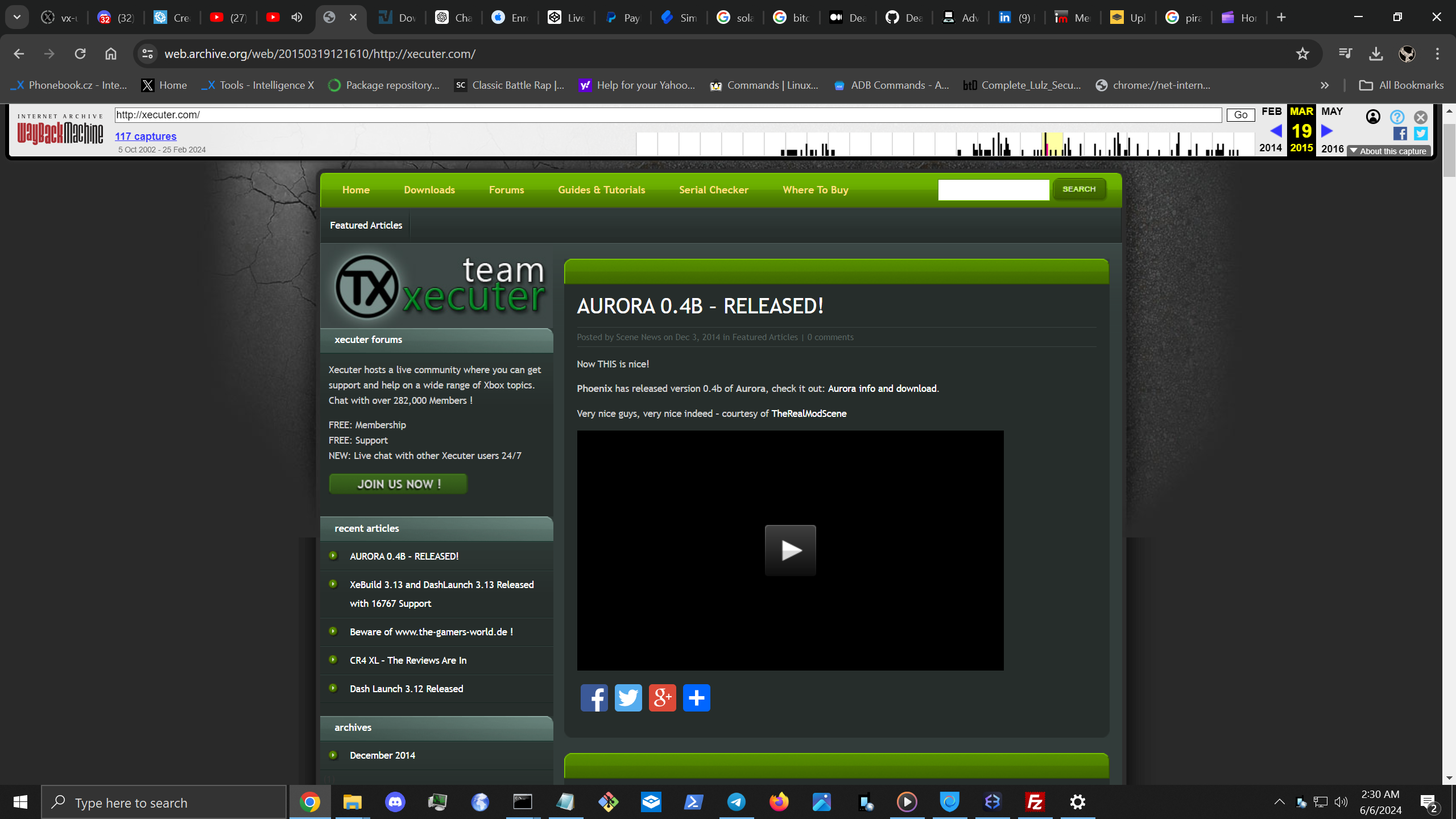Close the Wayback Machine toolbar
Viewport: 1456px width, 819px height.
[1421, 117]
